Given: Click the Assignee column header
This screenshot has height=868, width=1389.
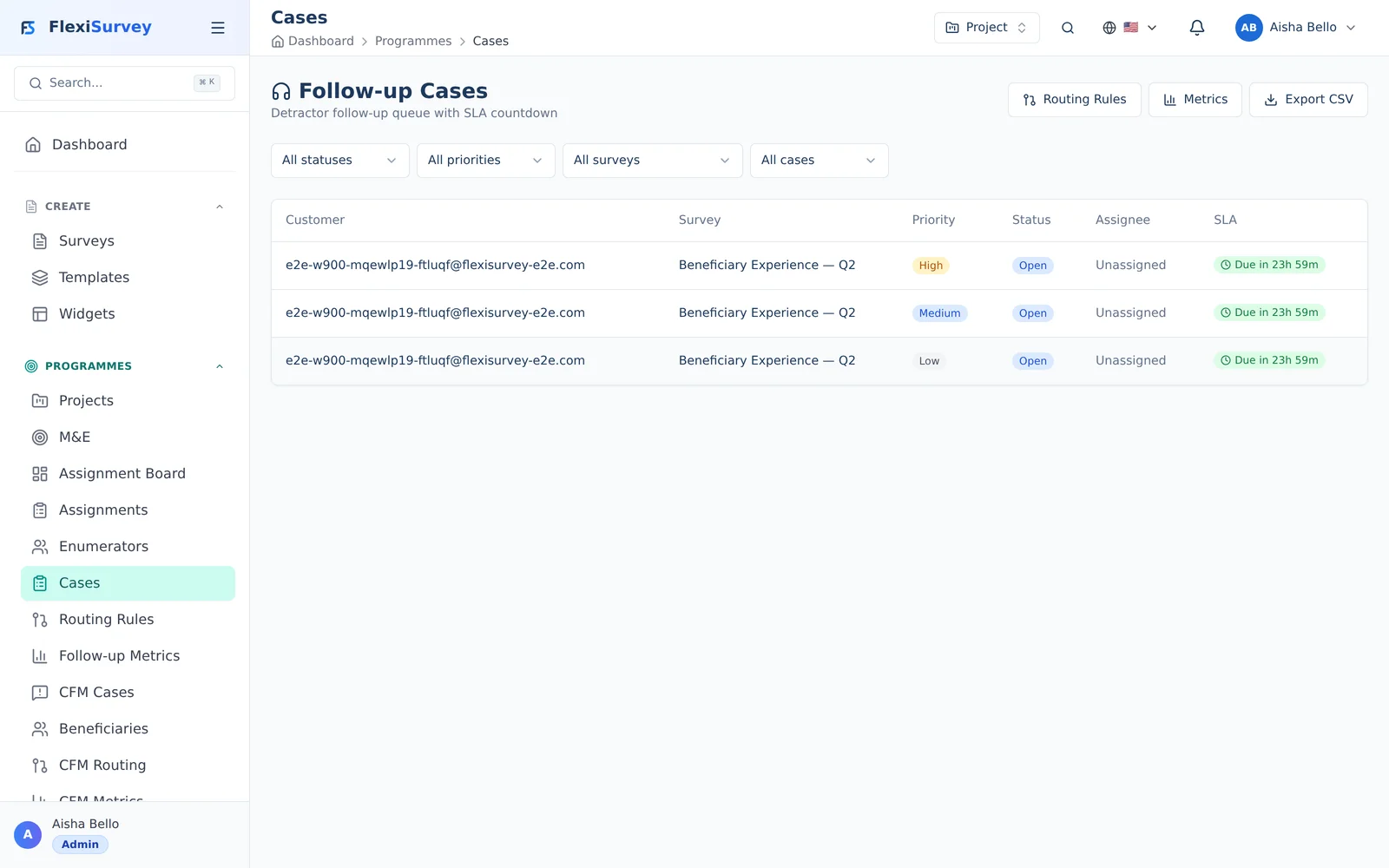Looking at the screenshot, I should (x=1122, y=220).
